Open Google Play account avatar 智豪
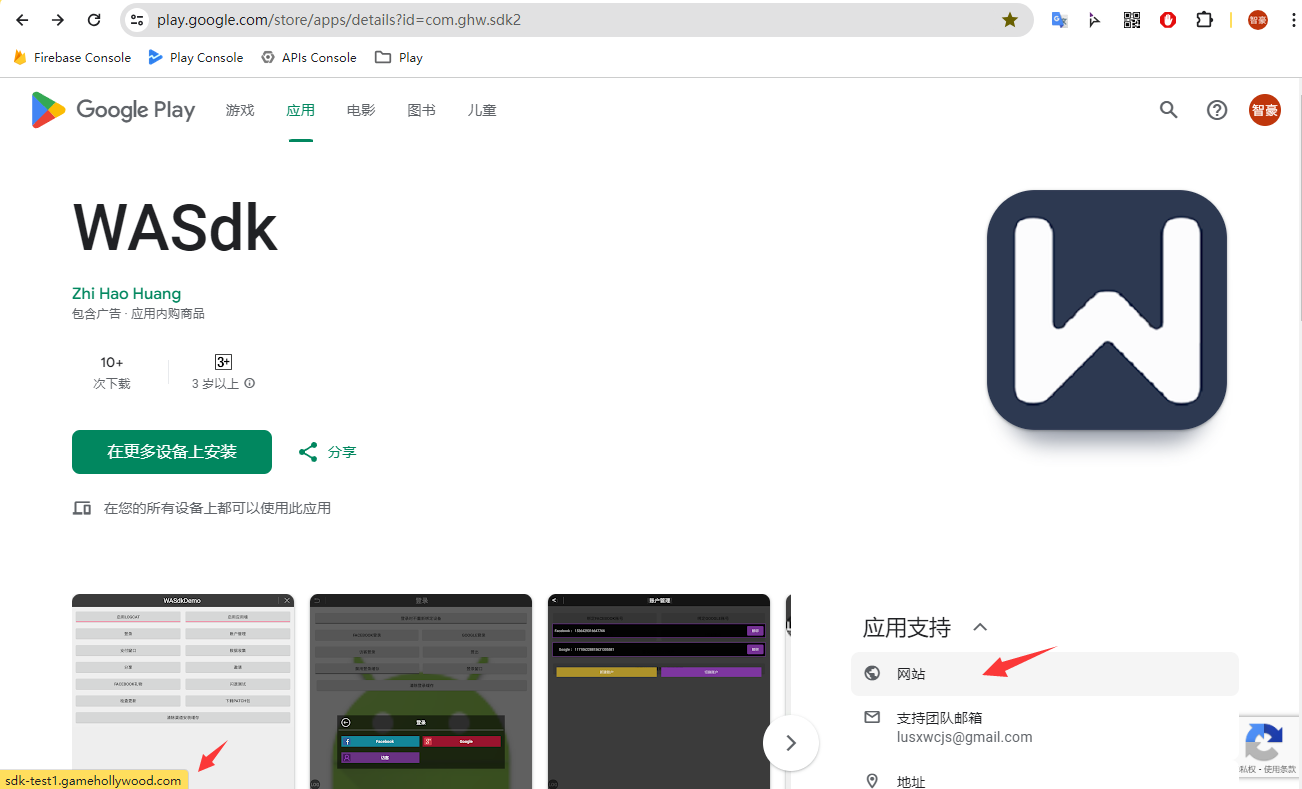This screenshot has height=789, width=1302. tap(1265, 110)
